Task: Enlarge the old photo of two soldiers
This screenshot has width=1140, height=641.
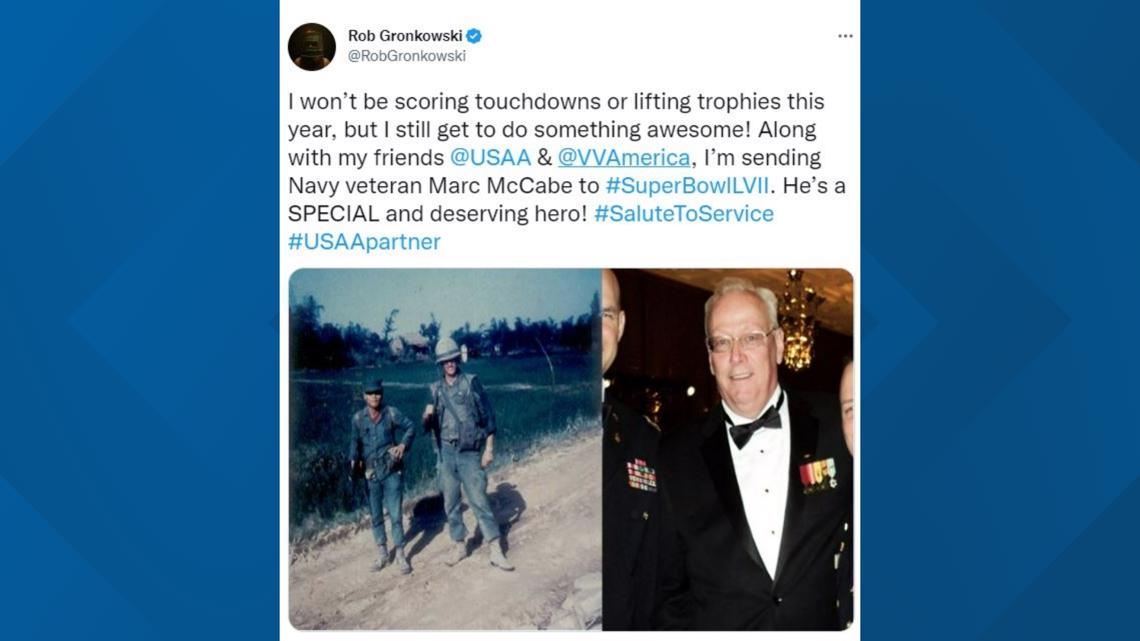Action: (x=445, y=449)
